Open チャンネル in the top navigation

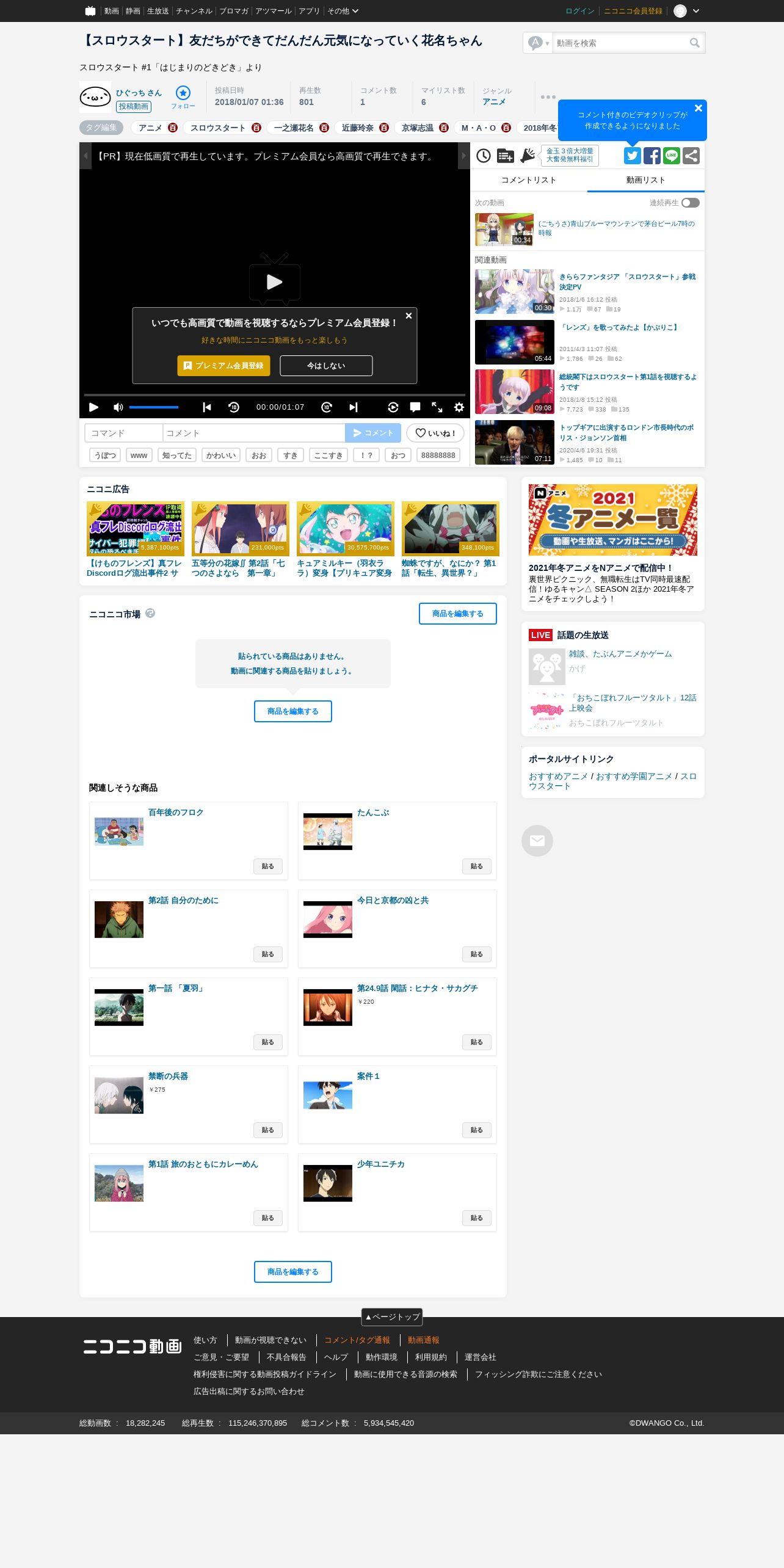pyautogui.click(x=194, y=11)
